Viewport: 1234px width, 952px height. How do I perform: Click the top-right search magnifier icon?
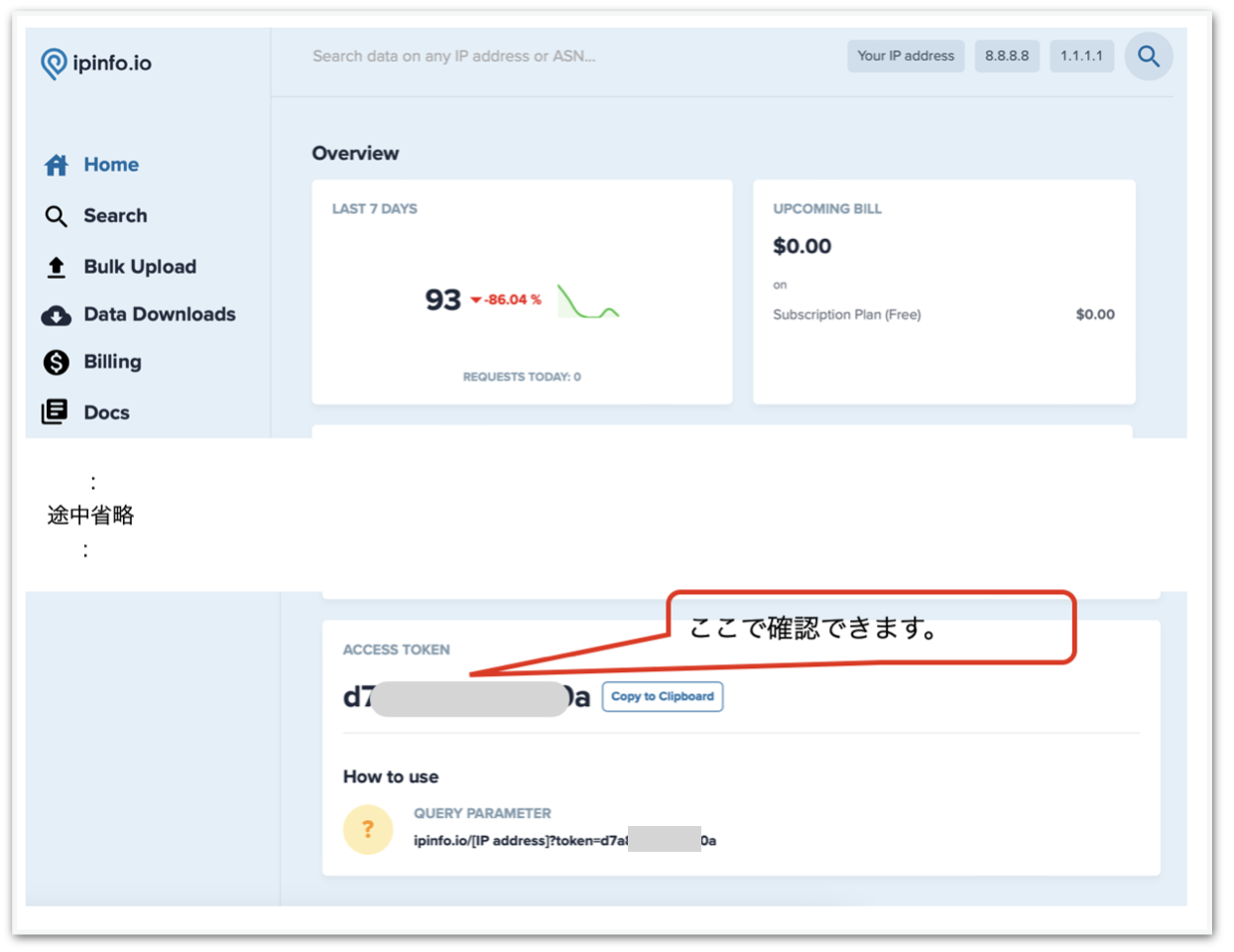[1149, 57]
